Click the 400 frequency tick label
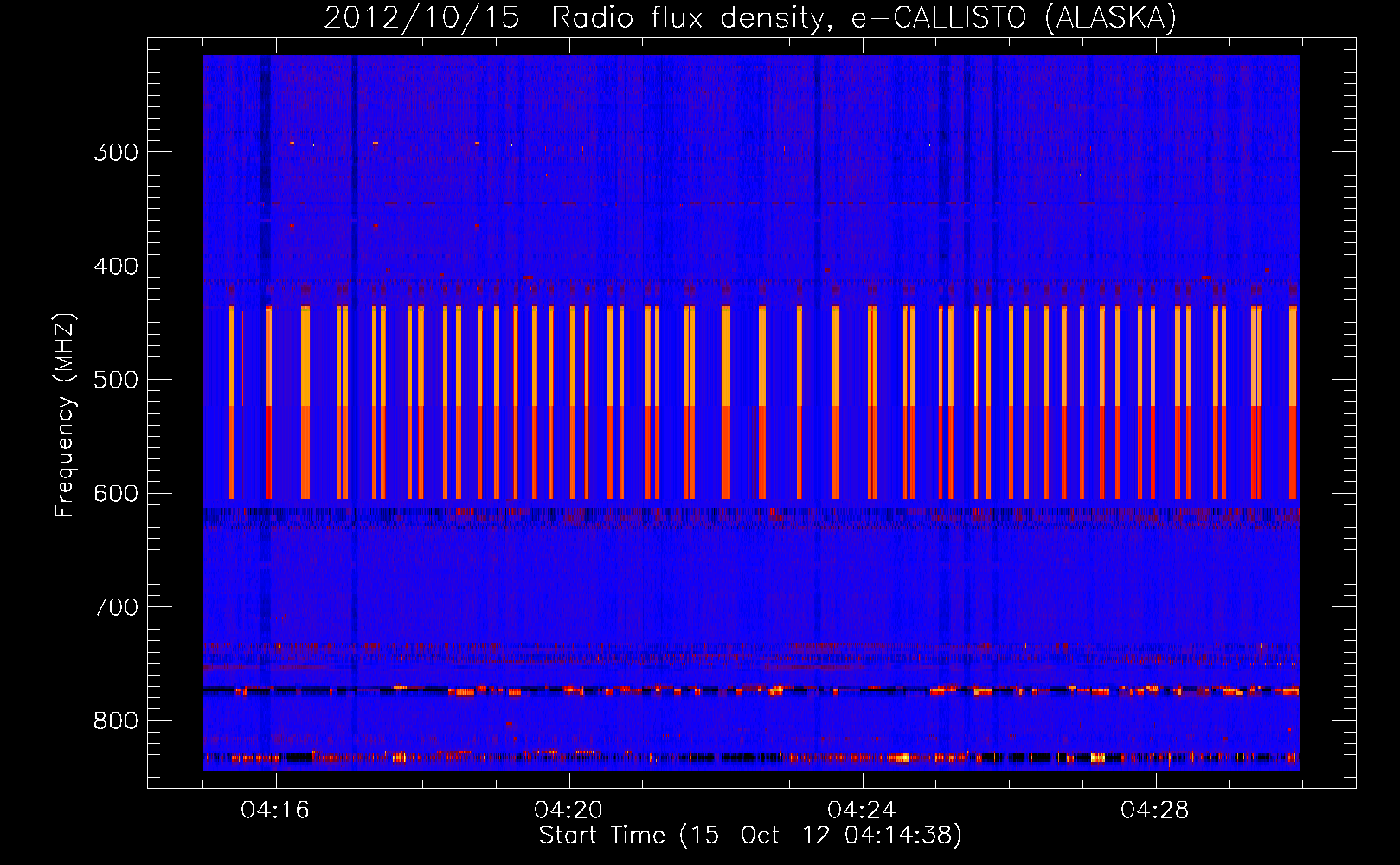The image size is (1400, 865). (116, 266)
